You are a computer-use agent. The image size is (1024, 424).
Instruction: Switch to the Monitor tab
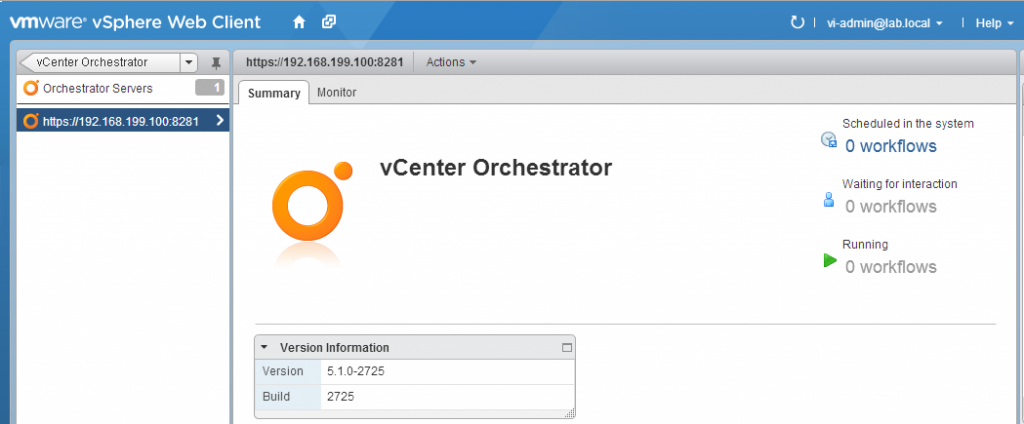tap(337, 93)
